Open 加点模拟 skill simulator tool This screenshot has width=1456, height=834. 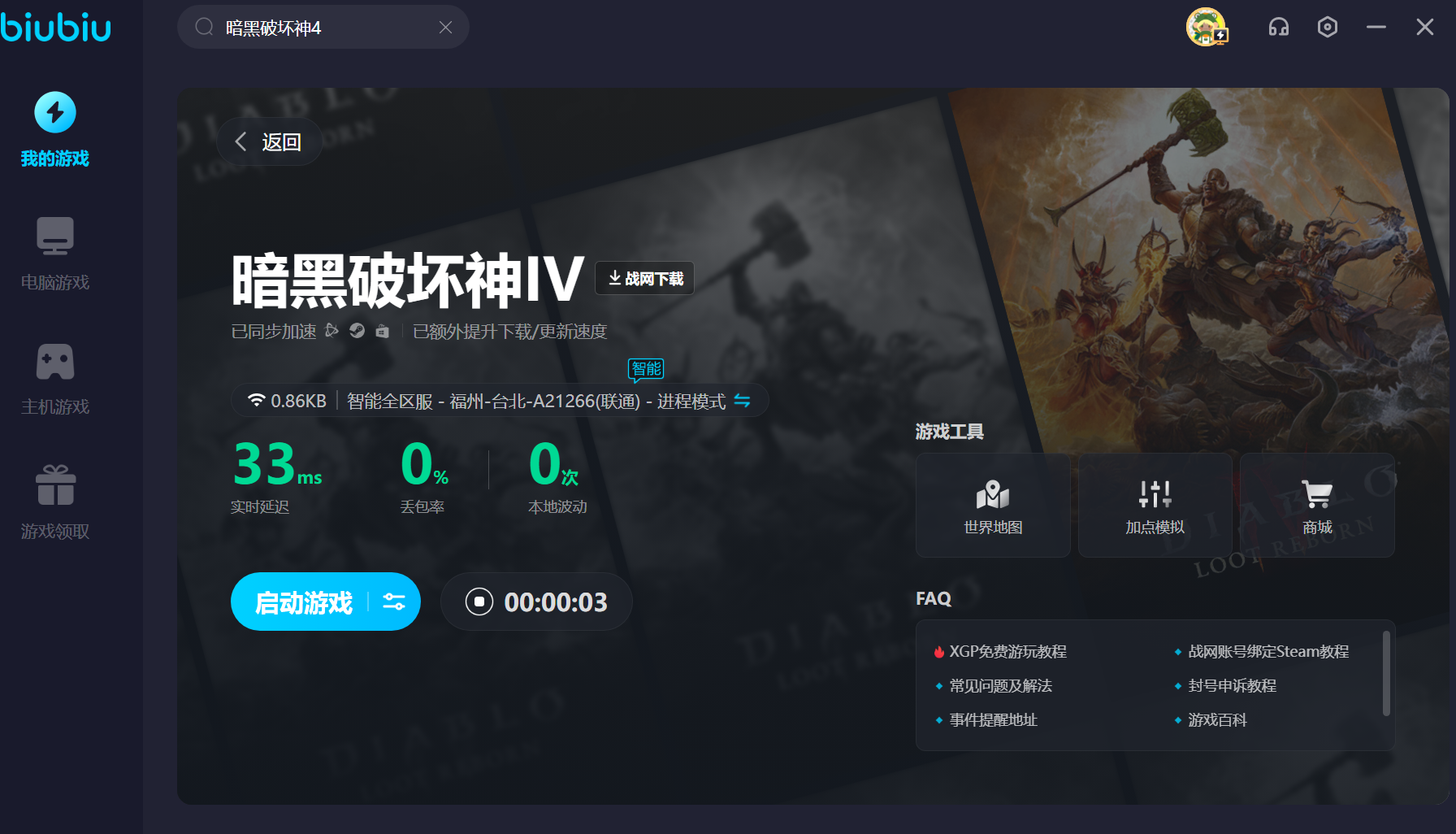click(1155, 505)
